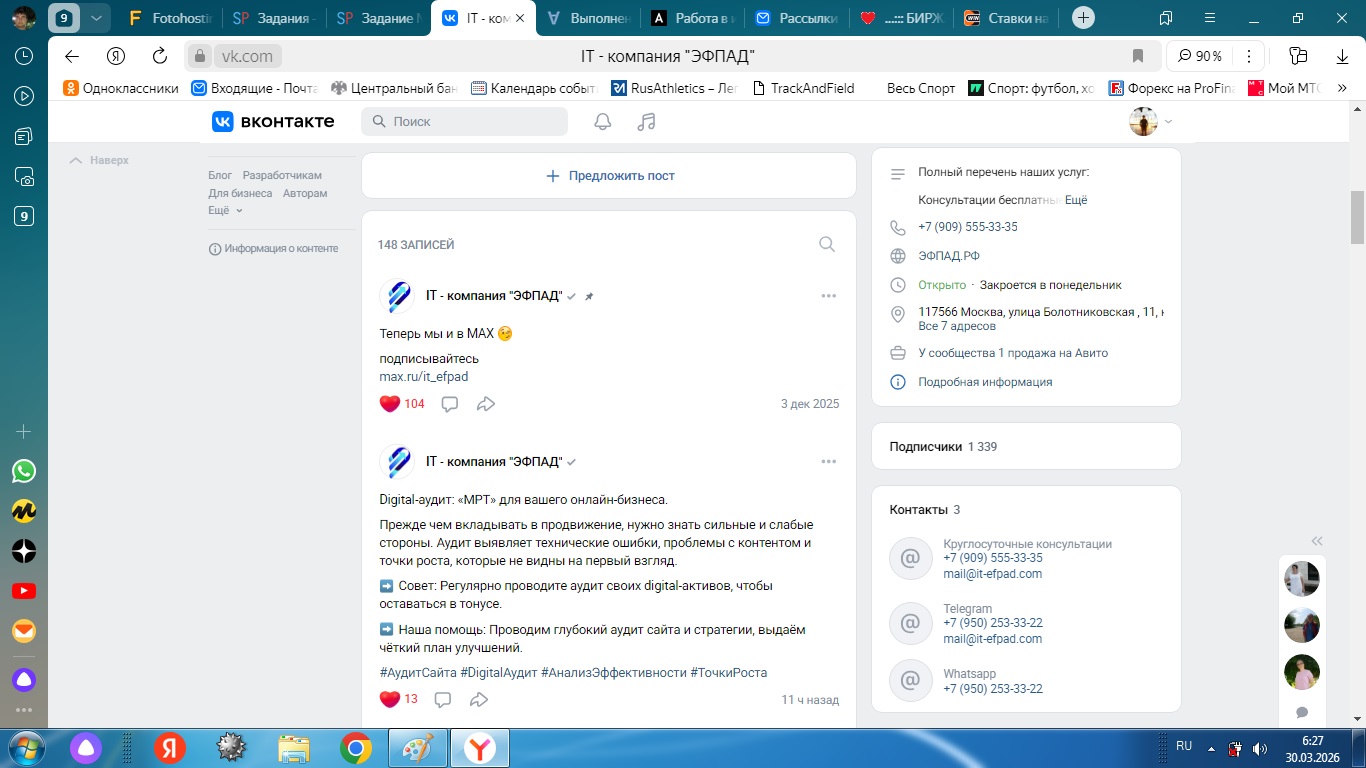Go back with the browser back arrow
Image resolution: width=1366 pixels, height=768 pixels.
(x=71, y=56)
